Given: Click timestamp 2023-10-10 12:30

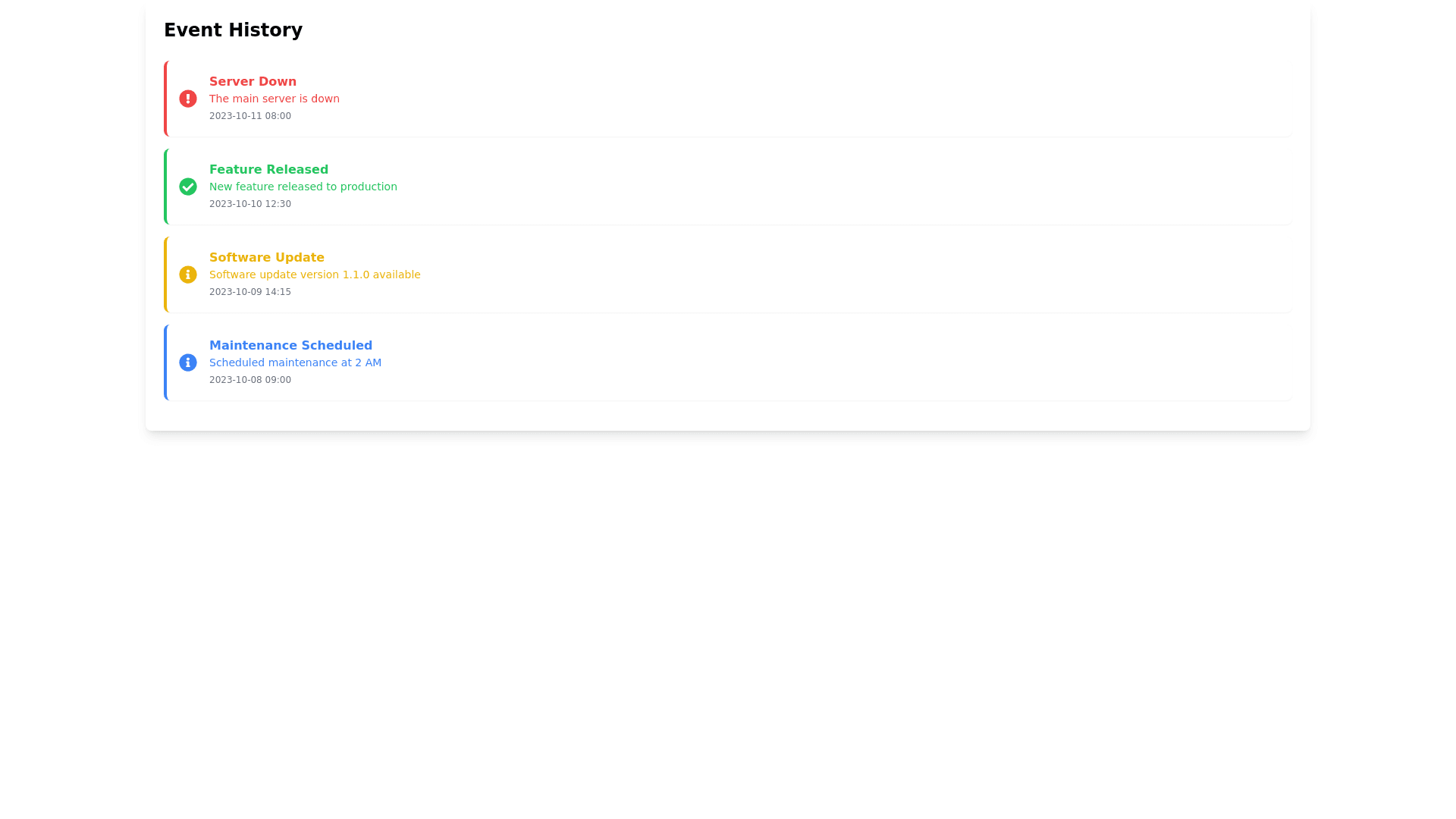Looking at the screenshot, I should [x=249, y=204].
